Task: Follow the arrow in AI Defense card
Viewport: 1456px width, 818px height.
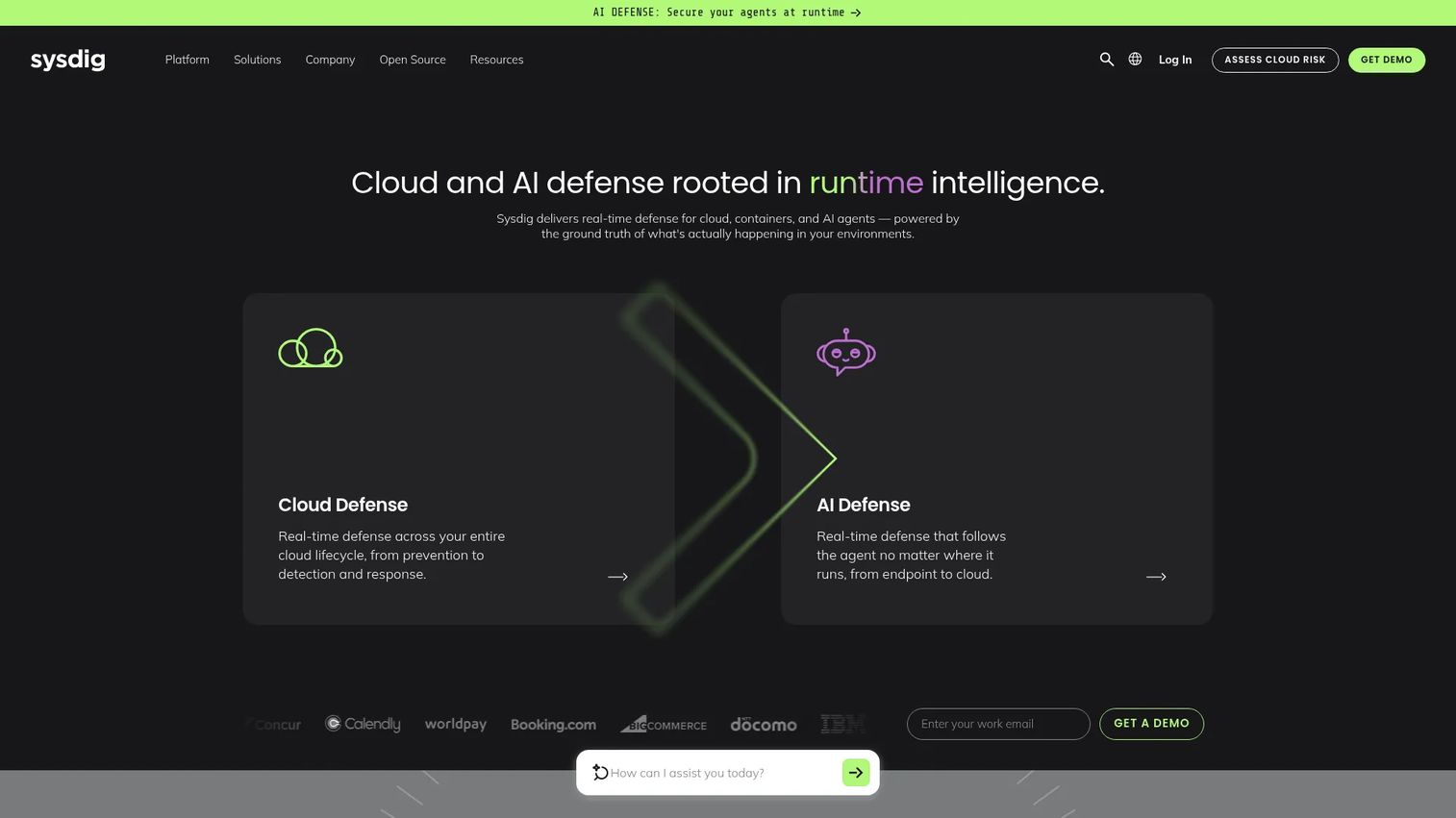Action: coord(1157,577)
